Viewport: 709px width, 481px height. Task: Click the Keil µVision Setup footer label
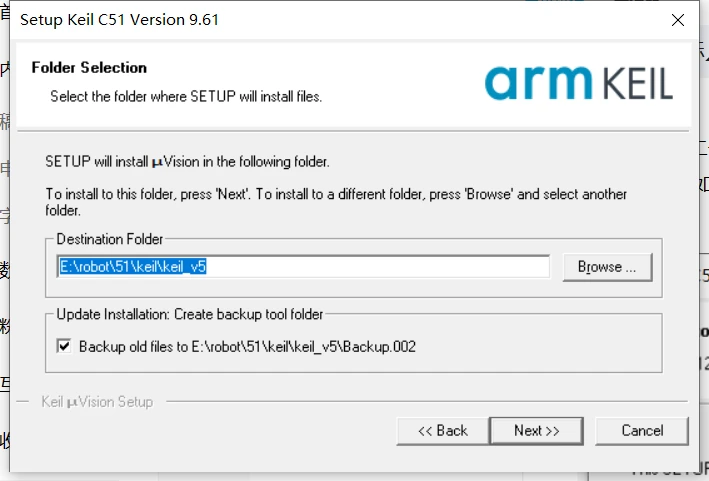pos(97,402)
